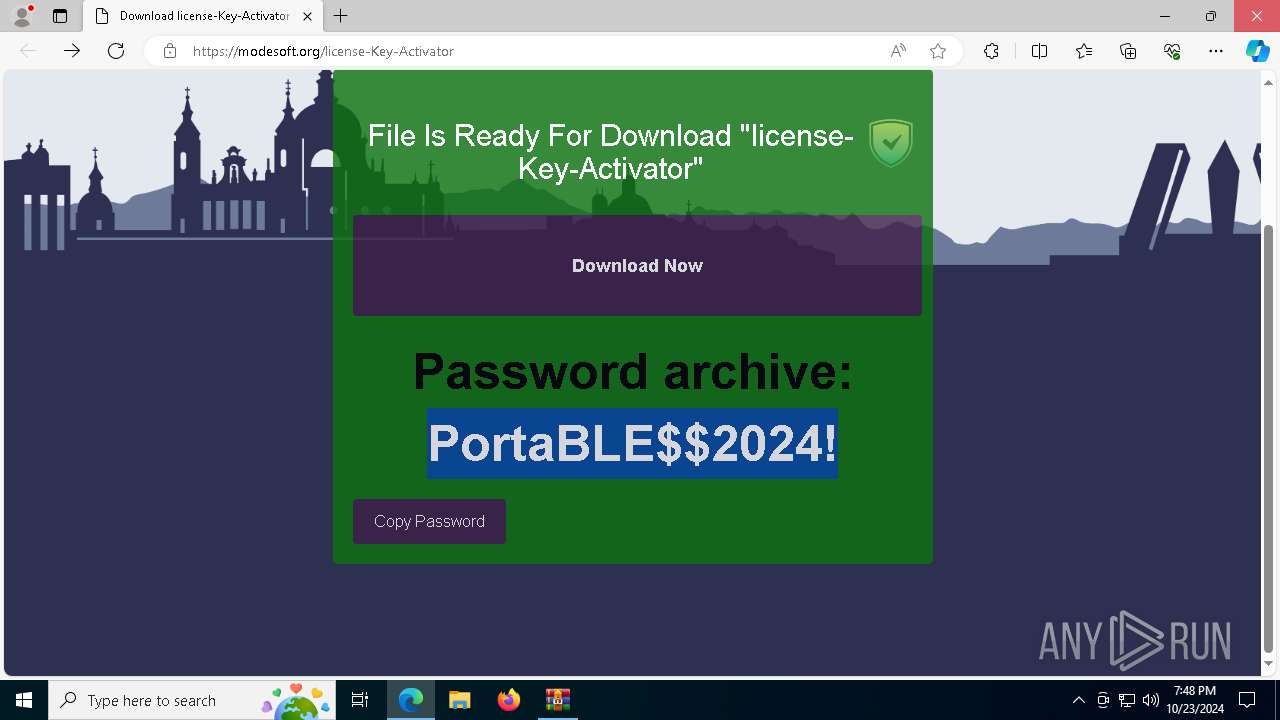This screenshot has height=720, width=1280.
Task: Open the Extensions puzzle icon
Action: (991, 51)
